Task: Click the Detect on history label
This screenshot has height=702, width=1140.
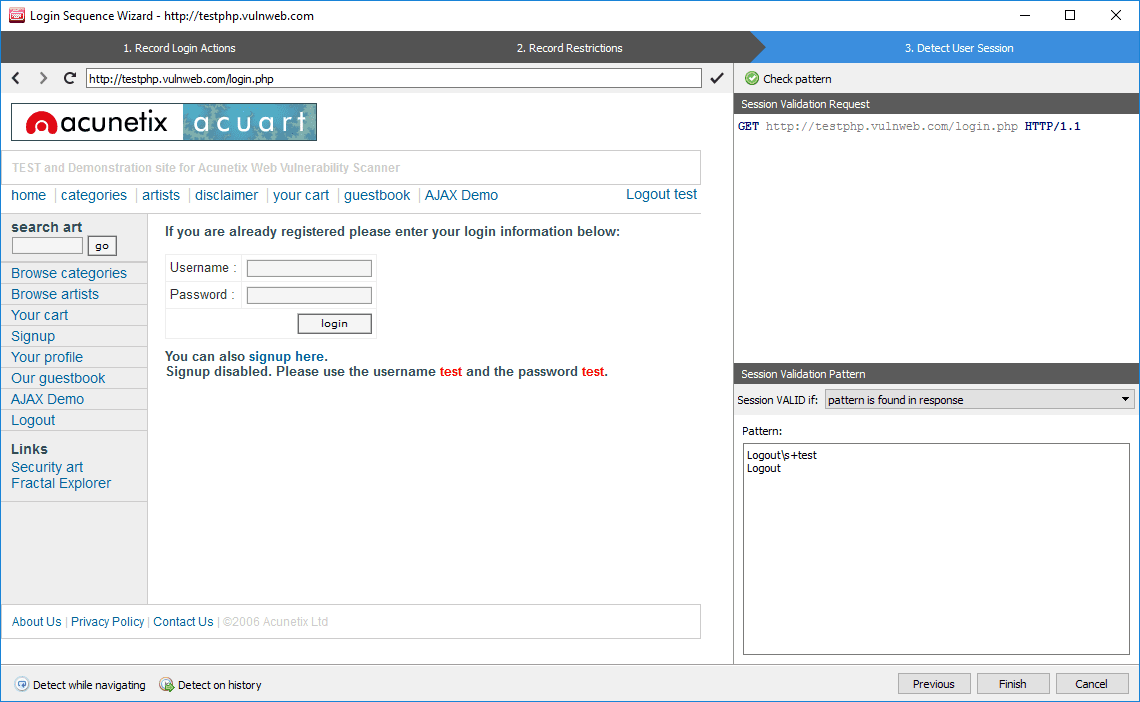Action: (x=220, y=685)
